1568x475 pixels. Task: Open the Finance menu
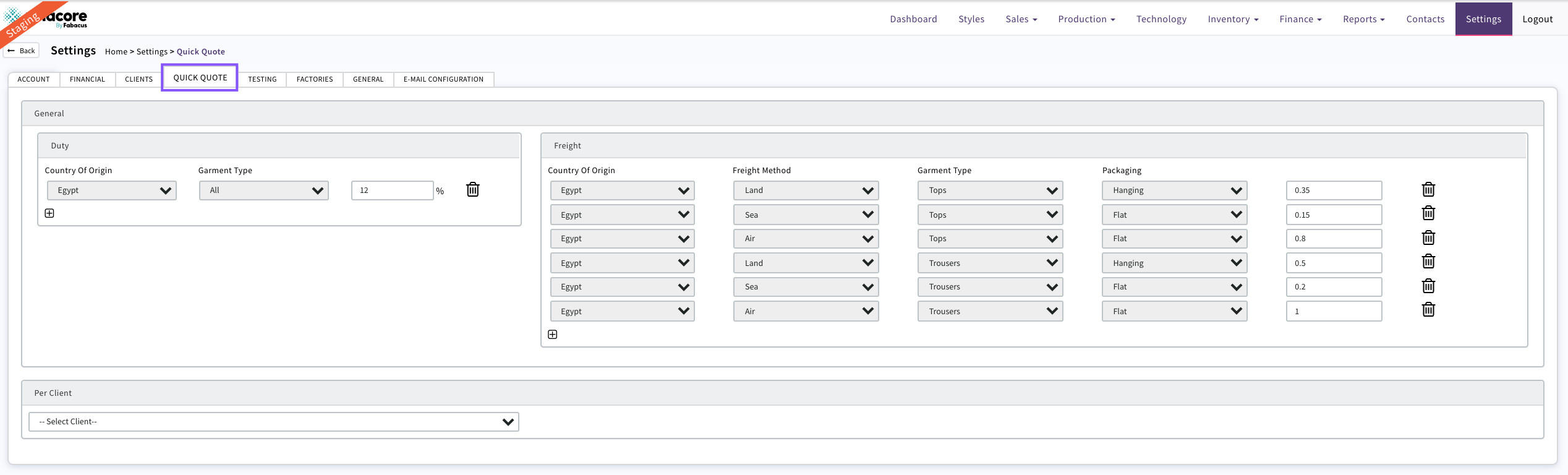click(x=1300, y=19)
